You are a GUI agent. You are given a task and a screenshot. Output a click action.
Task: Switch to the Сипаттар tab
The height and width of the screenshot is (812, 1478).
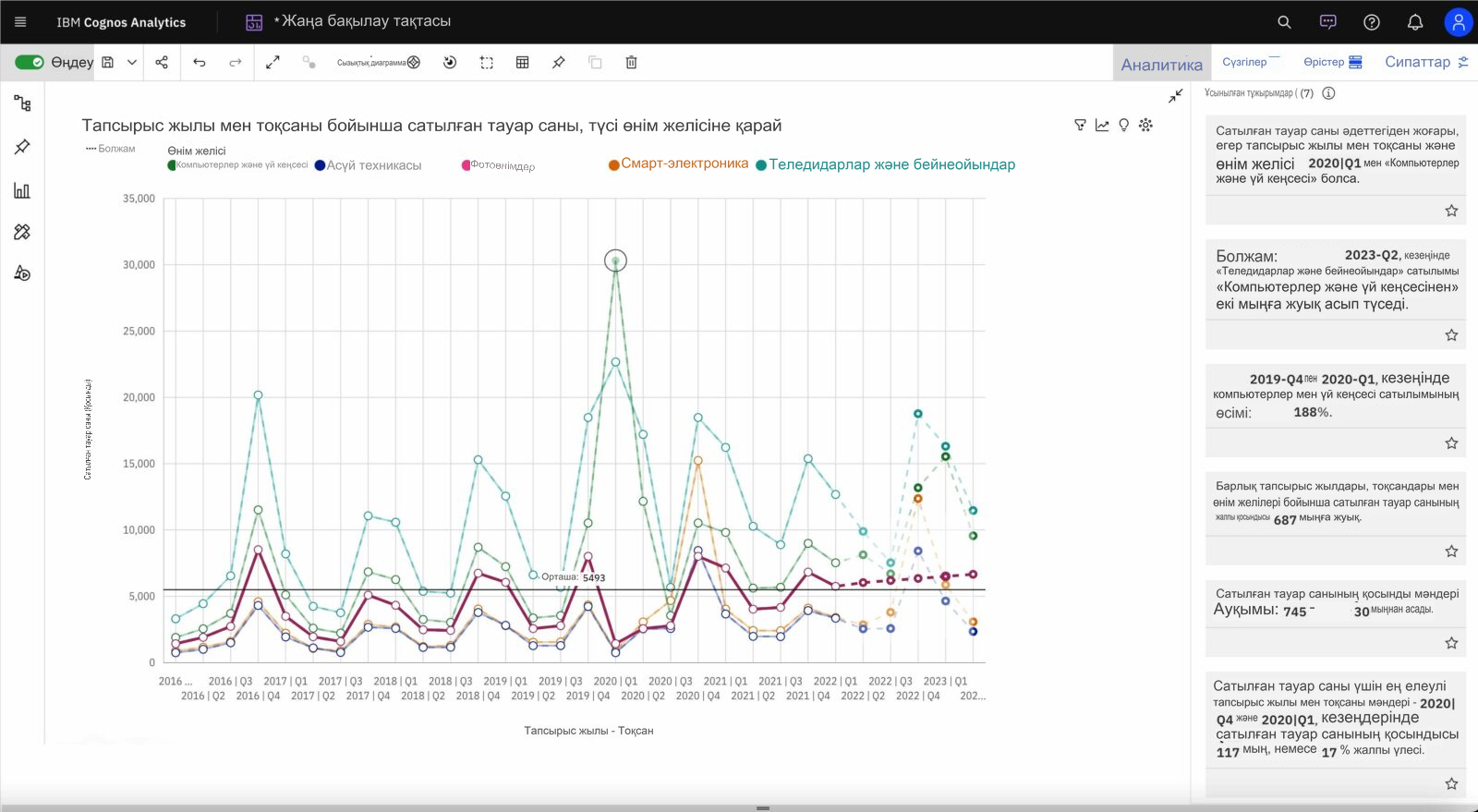1426,62
